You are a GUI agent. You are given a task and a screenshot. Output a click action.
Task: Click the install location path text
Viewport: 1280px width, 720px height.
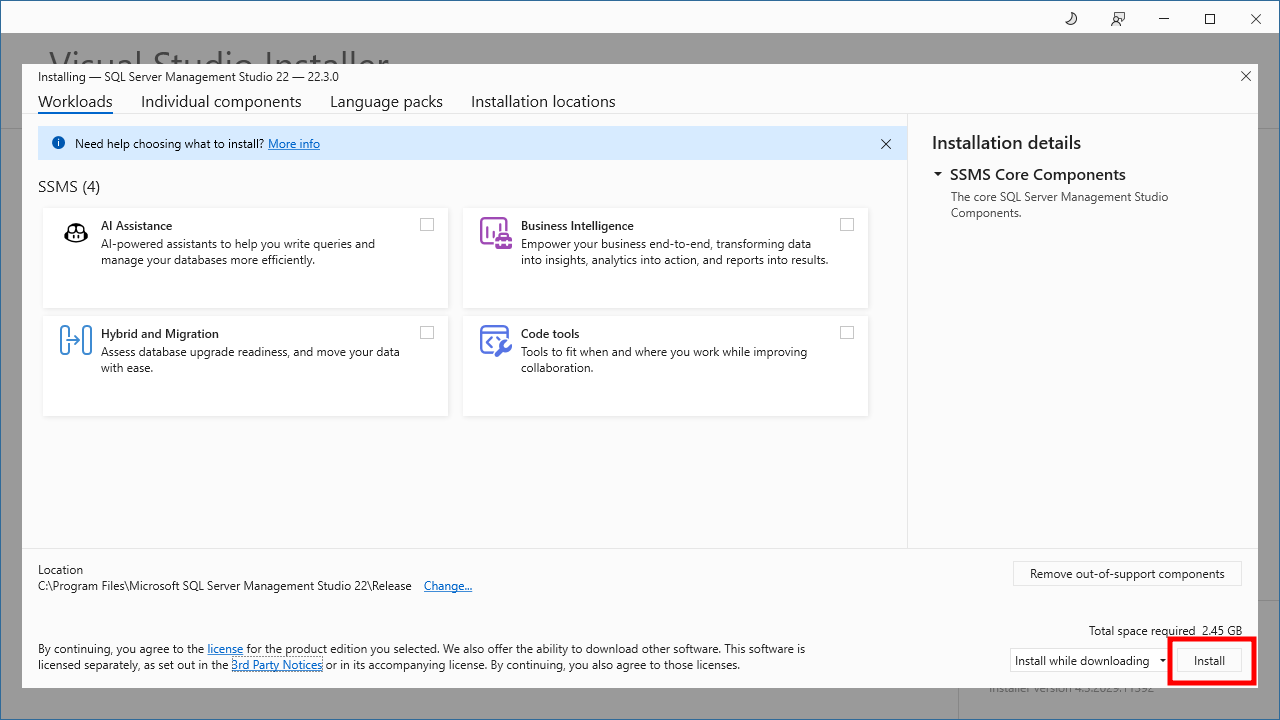(x=225, y=586)
